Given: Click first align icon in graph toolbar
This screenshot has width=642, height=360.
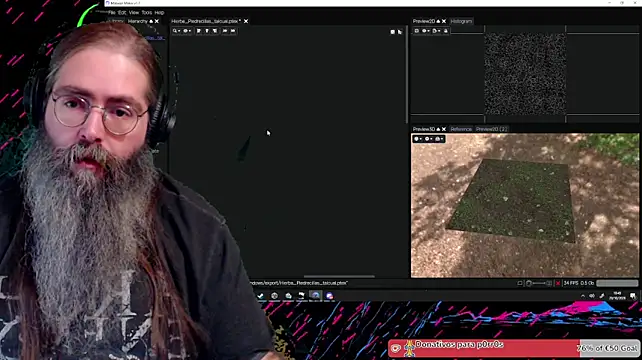Looking at the screenshot, I should (x=199, y=31).
